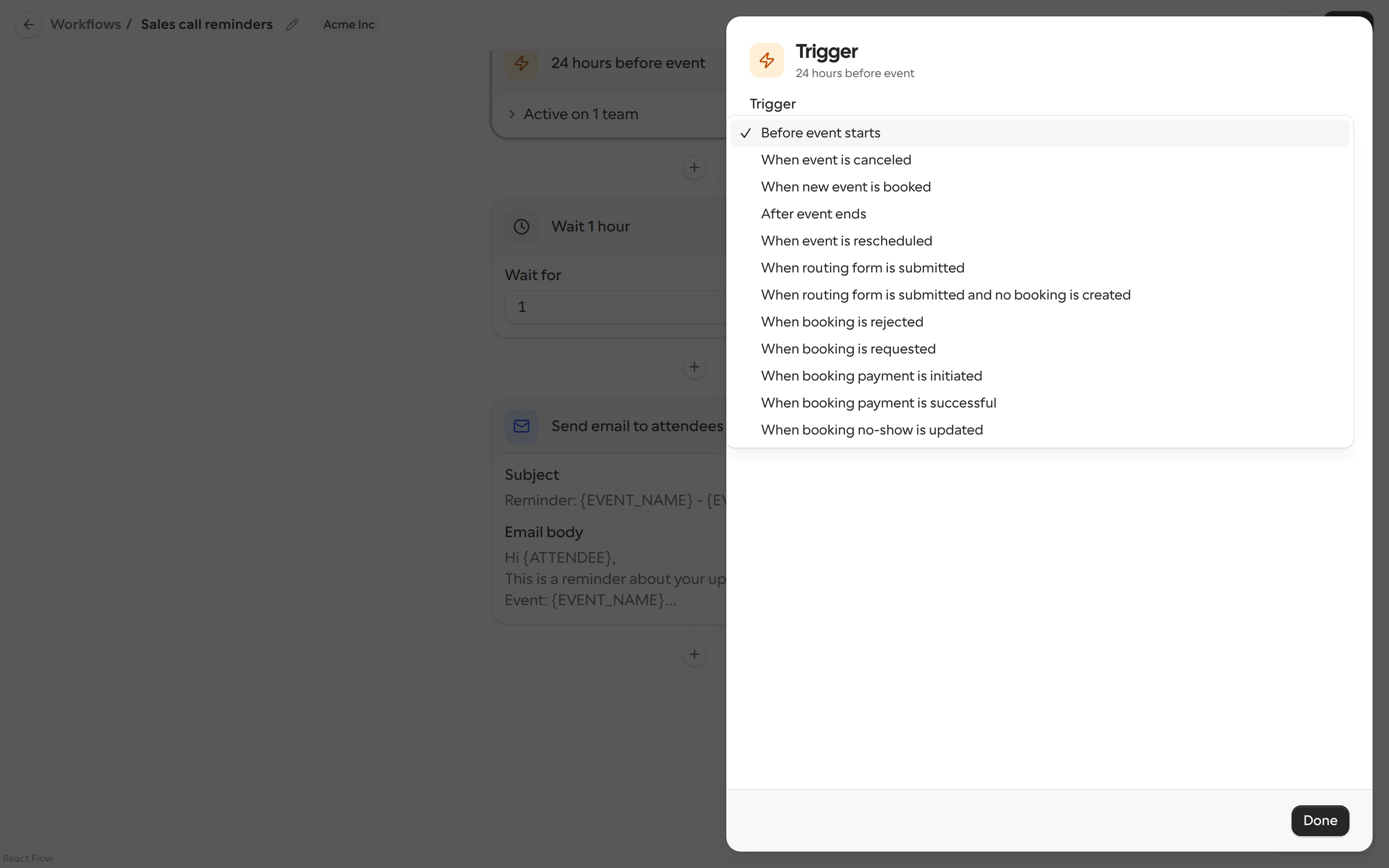Click the clock icon on the Wait 1 hour card
The height and width of the screenshot is (868, 1389).
[521, 227]
